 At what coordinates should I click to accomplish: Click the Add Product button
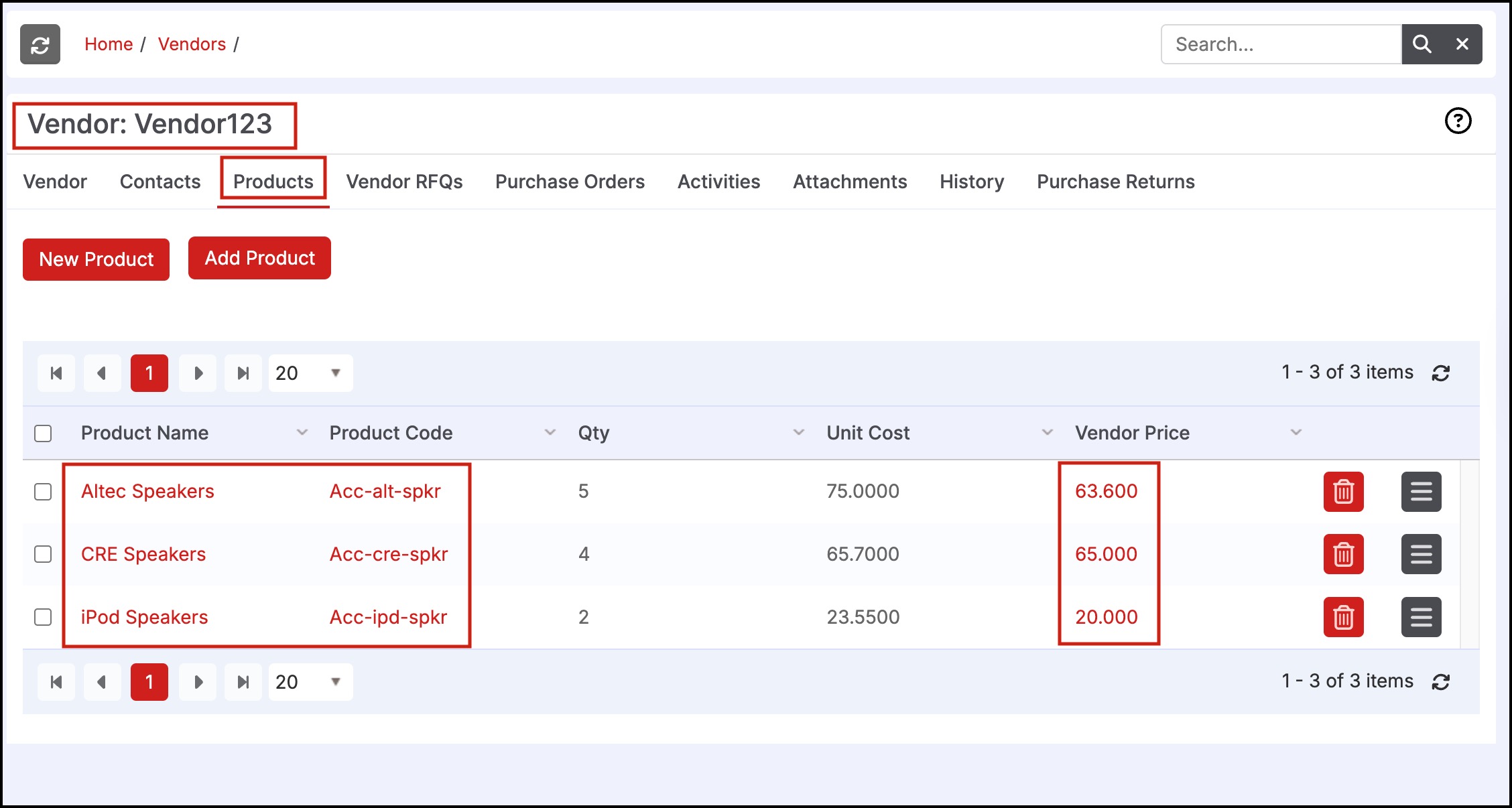pyautogui.click(x=260, y=258)
